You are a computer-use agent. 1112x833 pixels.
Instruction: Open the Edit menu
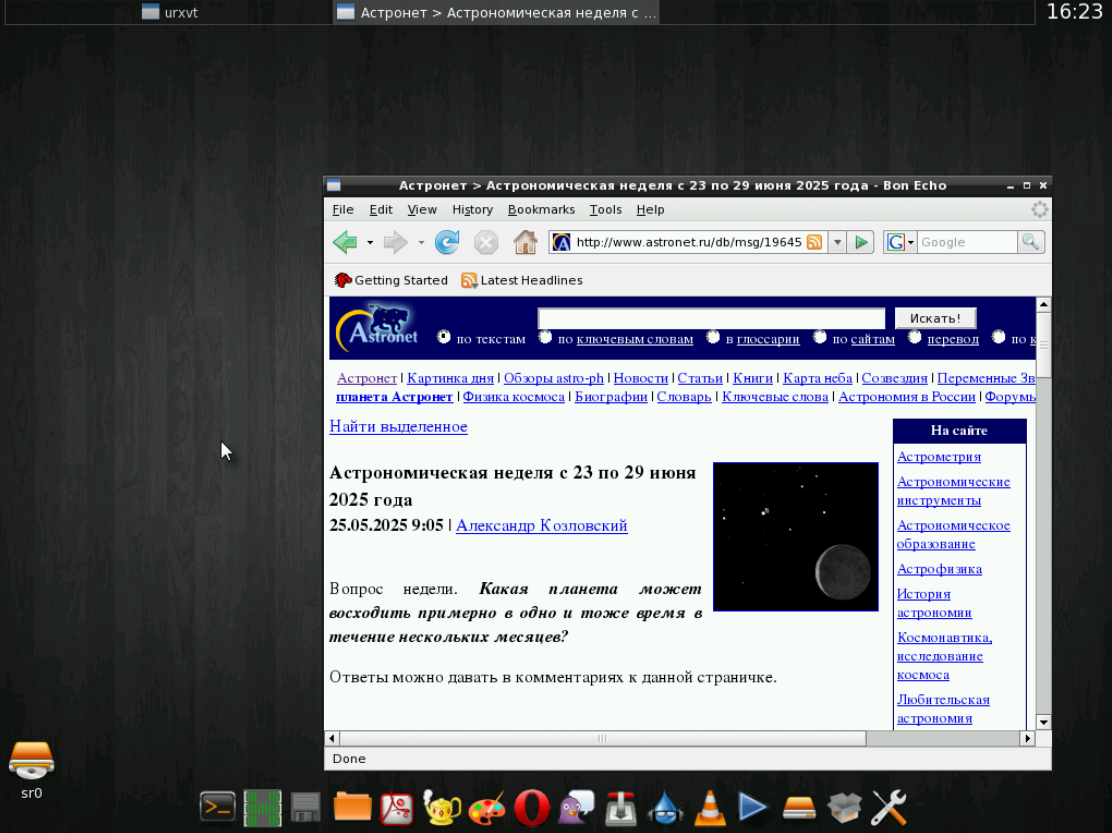(381, 209)
